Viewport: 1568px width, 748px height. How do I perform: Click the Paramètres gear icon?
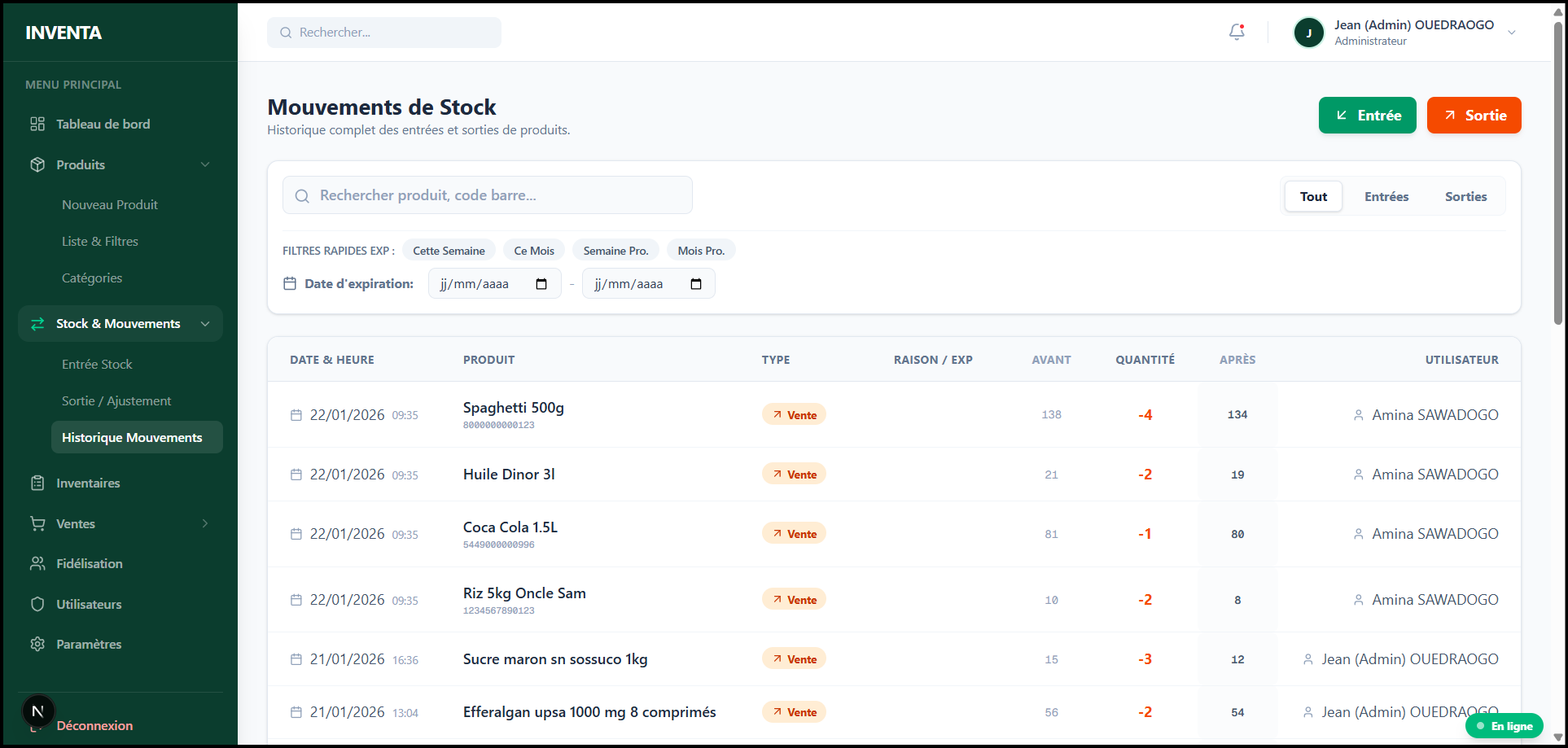[37, 644]
